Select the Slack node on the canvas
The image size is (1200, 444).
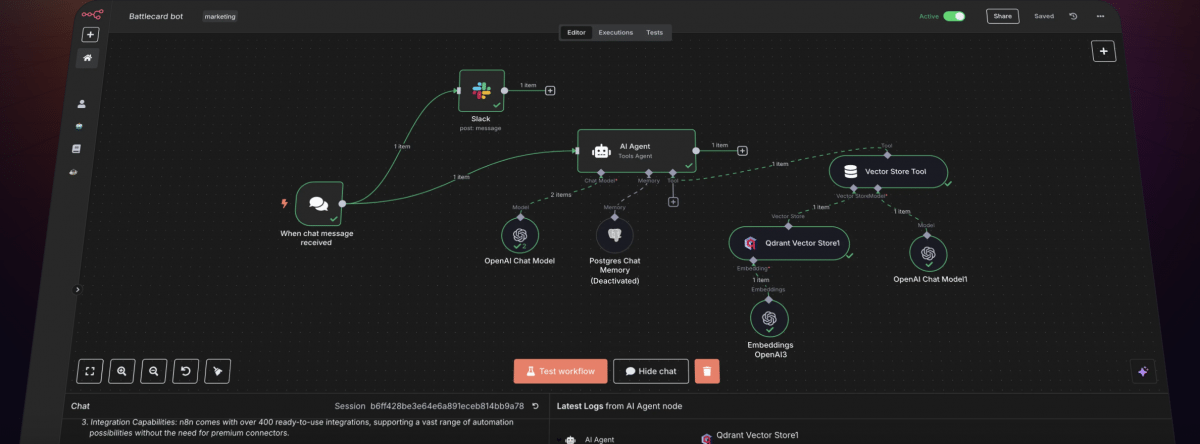pyautogui.click(x=481, y=91)
